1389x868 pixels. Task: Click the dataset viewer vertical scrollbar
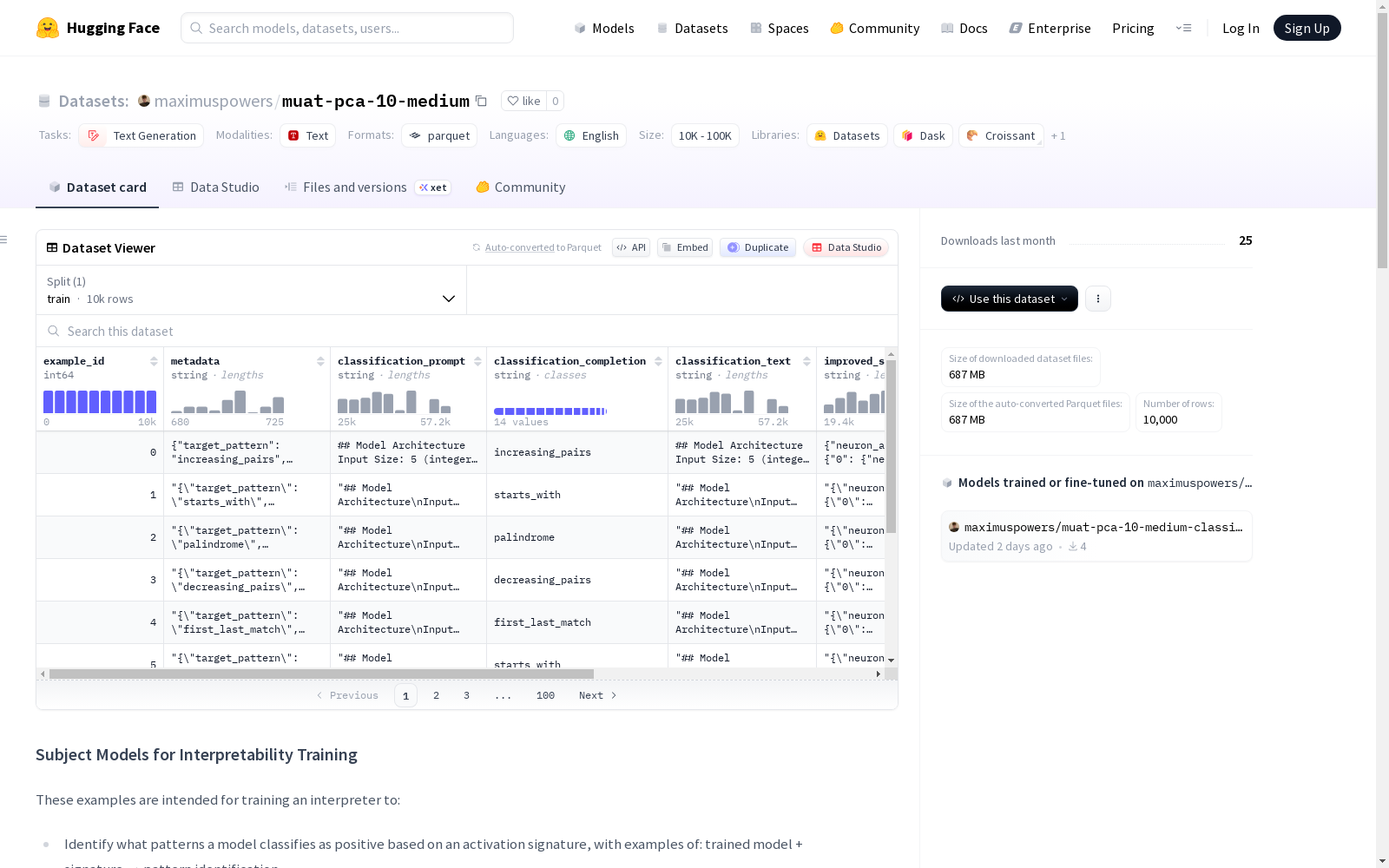(x=891, y=446)
